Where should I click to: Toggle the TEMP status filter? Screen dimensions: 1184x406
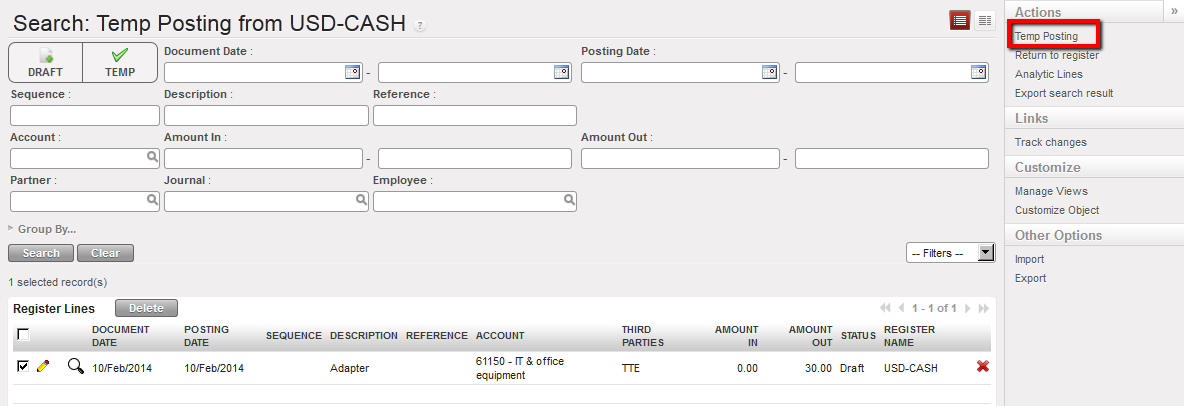coord(120,62)
